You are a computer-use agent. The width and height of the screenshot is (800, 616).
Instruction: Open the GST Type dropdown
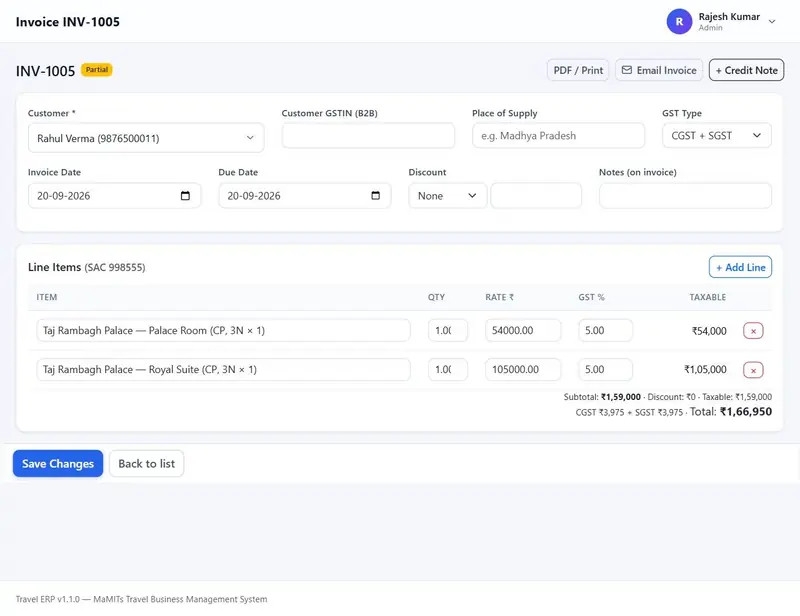click(x=717, y=136)
